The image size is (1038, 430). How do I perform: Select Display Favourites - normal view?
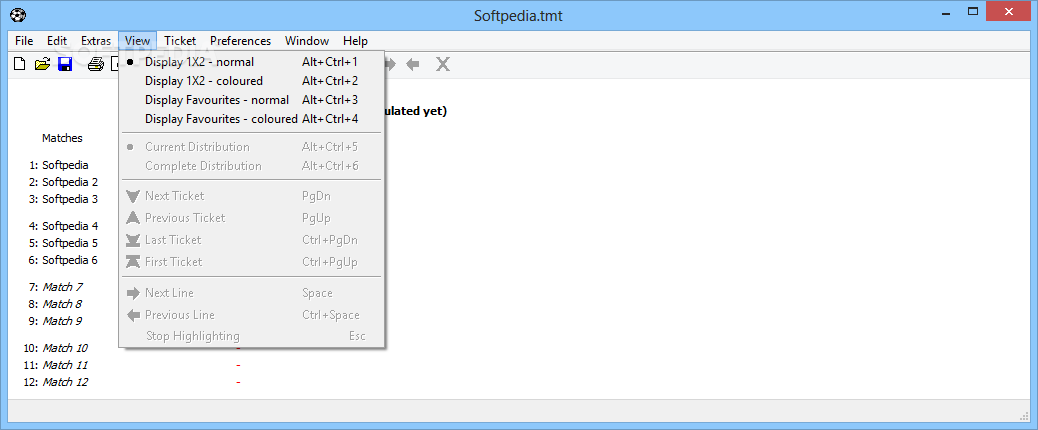pos(252,100)
